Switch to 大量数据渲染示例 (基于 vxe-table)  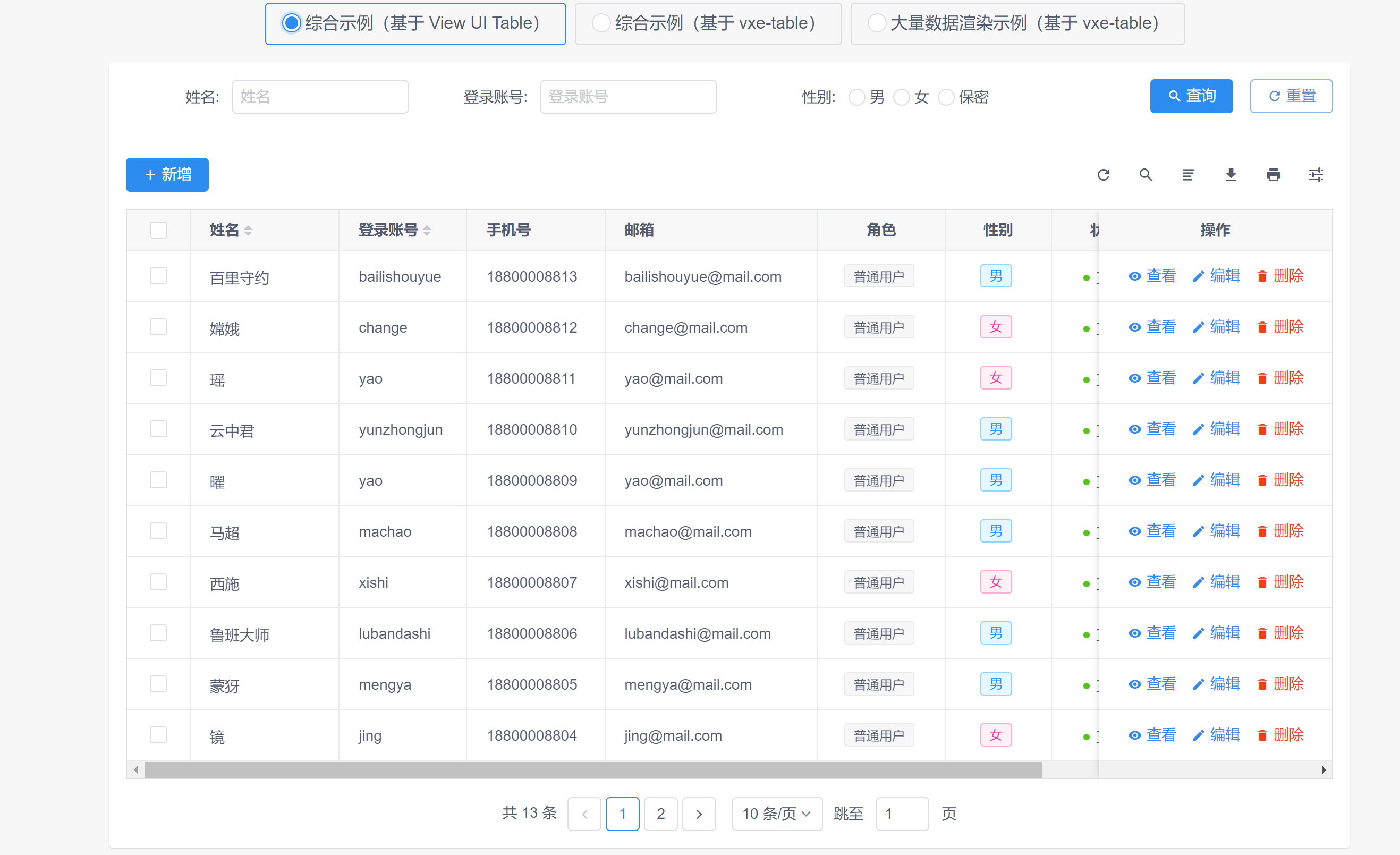tap(1017, 24)
